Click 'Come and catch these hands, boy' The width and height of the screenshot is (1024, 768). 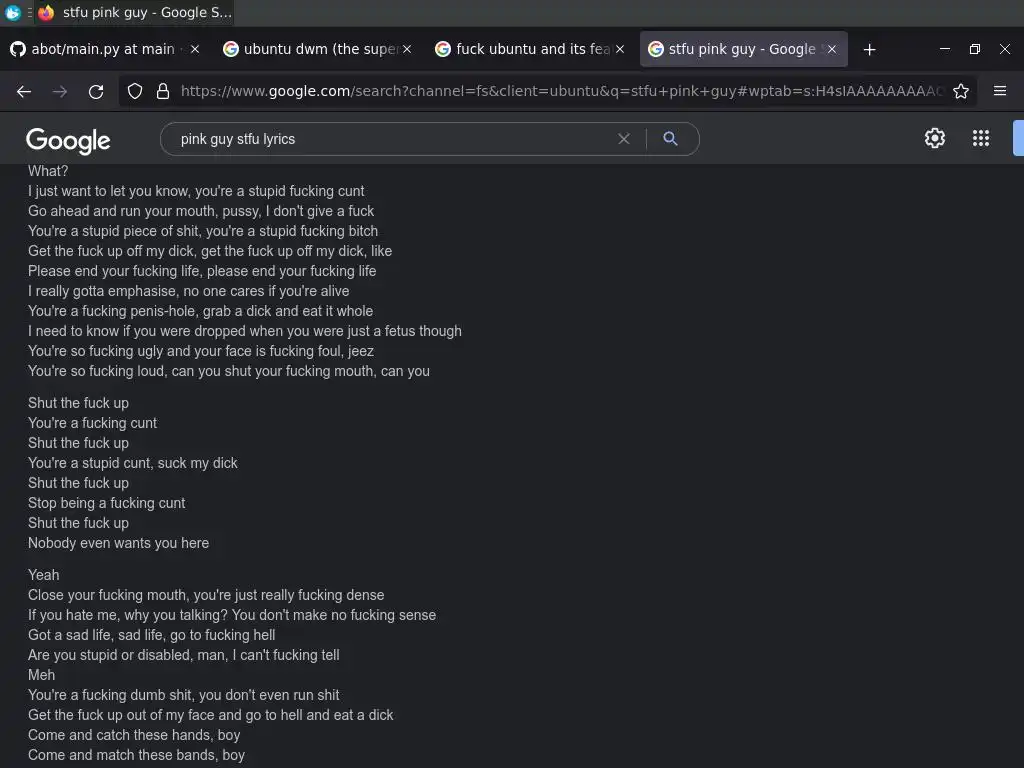click(x=134, y=735)
